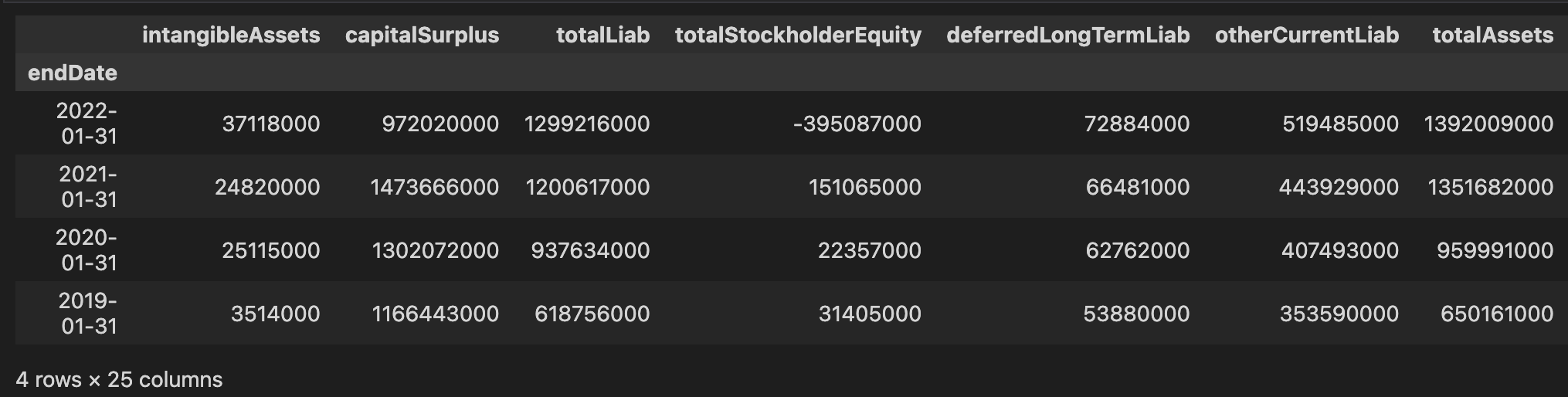Click the negative equity value -395087000
The image size is (1568, 397).
pos(857,124)
